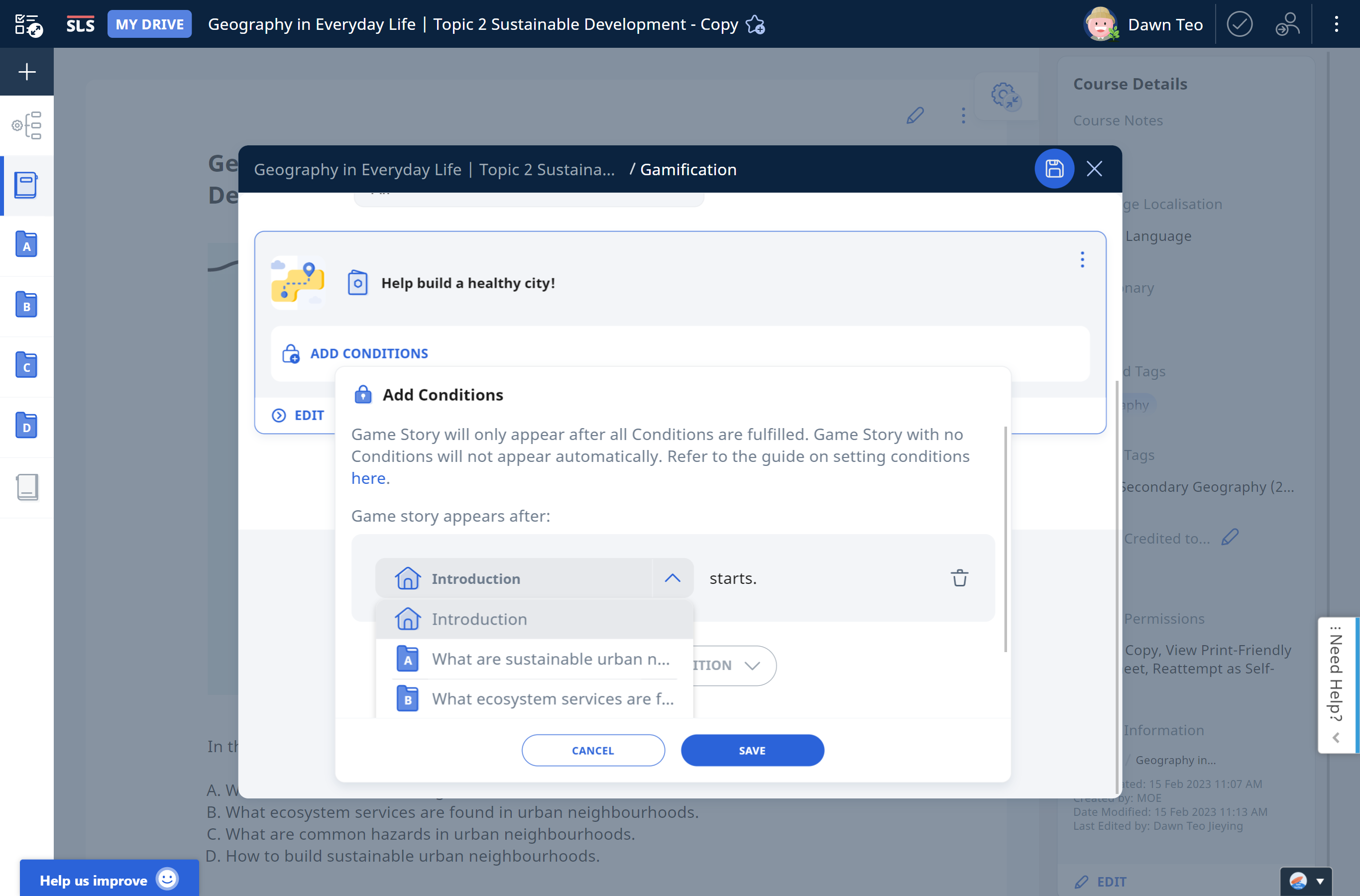
Task: Open the 'here' guide link
Action: [368, 478]
